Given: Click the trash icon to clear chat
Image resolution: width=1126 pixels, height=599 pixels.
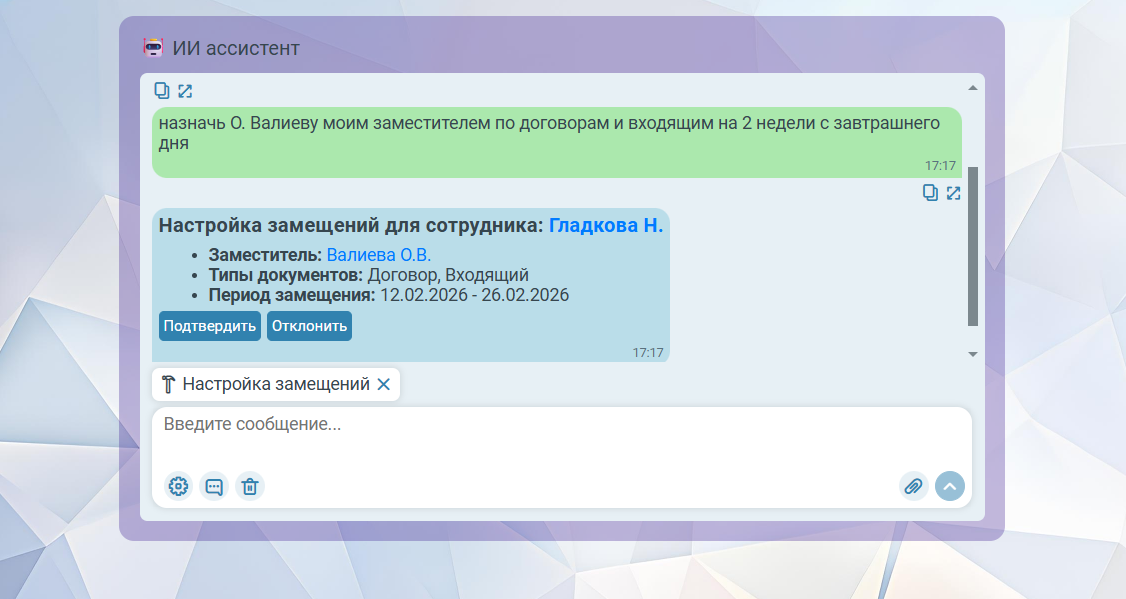Looking at the screenshot, I should tap(250, 486).
